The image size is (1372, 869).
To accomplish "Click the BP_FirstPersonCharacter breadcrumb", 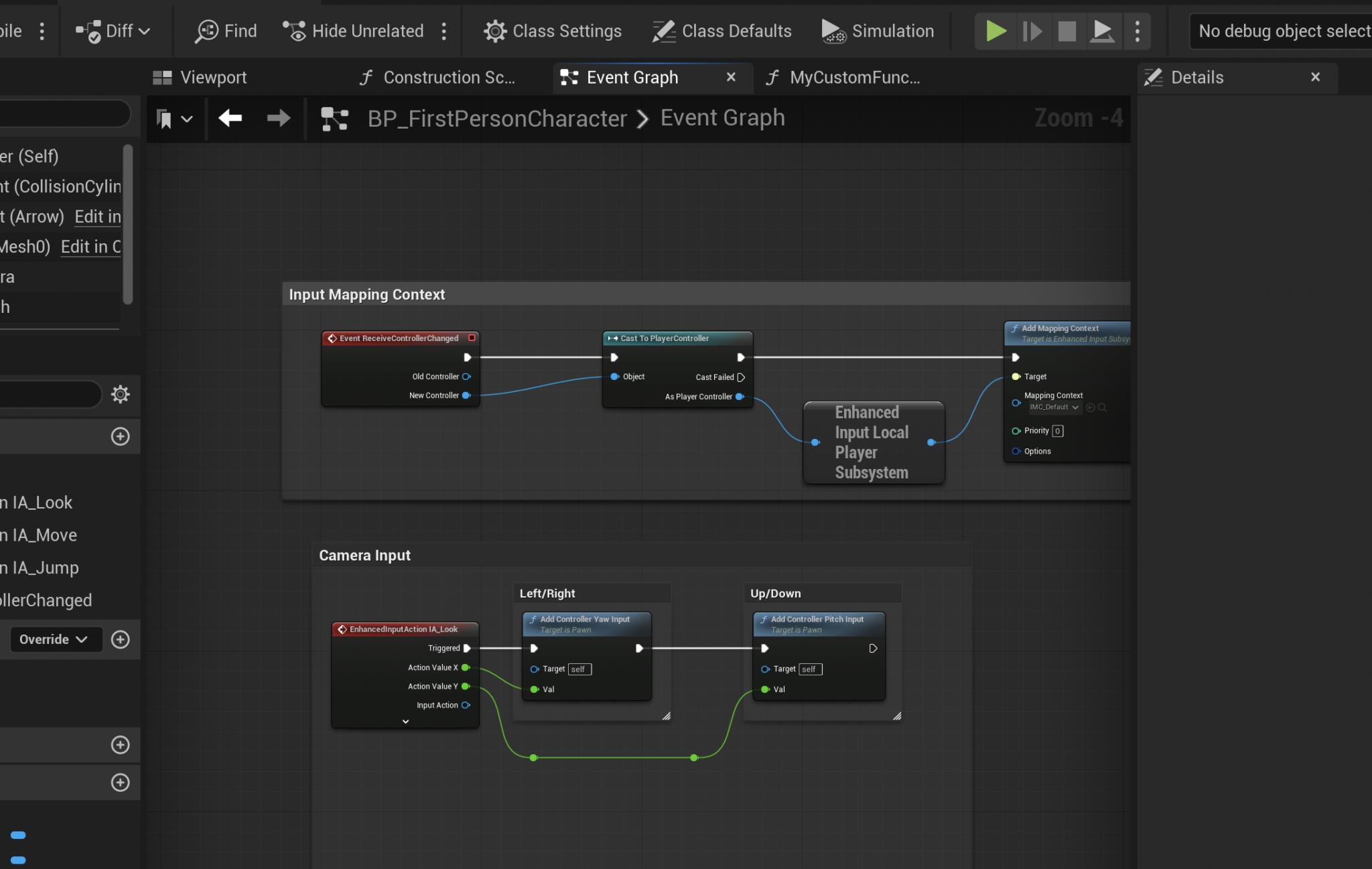I will pos(496,118).
